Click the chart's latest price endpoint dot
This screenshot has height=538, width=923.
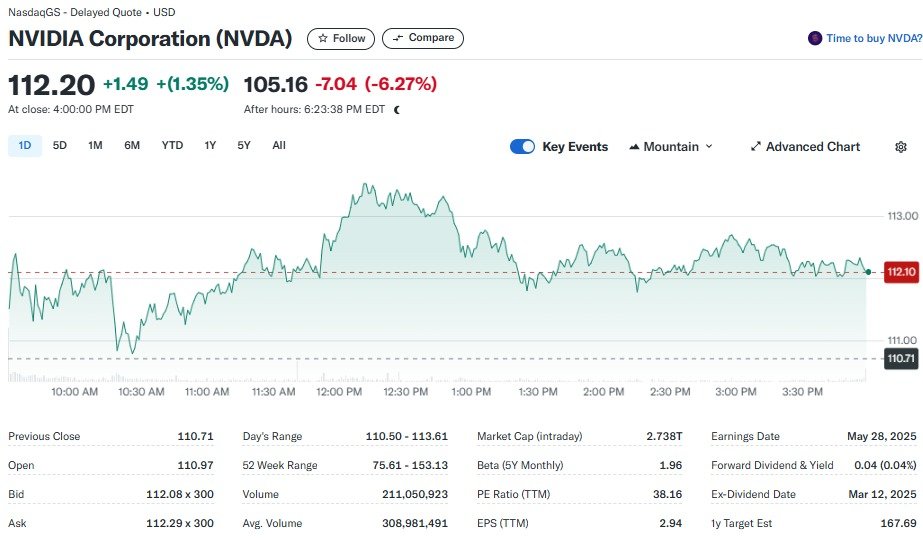point(867,272)
